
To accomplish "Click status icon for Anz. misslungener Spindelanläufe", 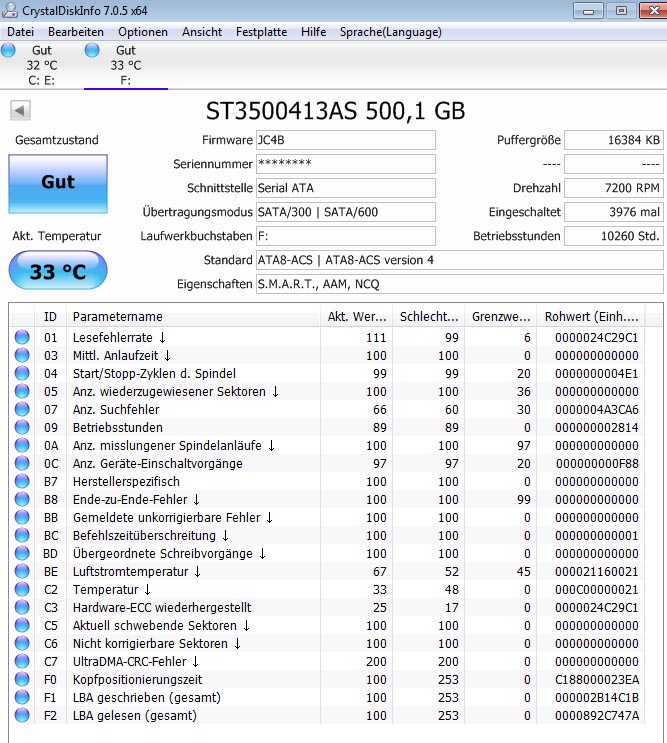I will click(x=22, y=445).
